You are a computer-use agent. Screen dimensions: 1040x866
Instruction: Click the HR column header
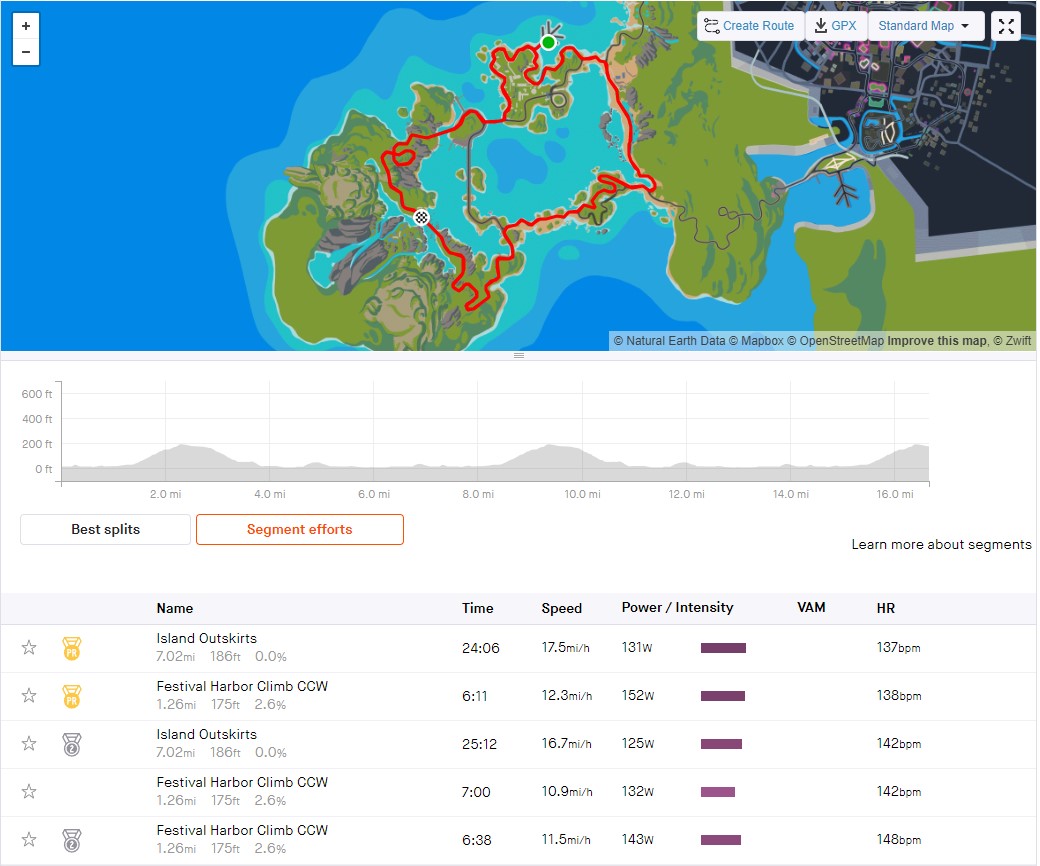887,609
